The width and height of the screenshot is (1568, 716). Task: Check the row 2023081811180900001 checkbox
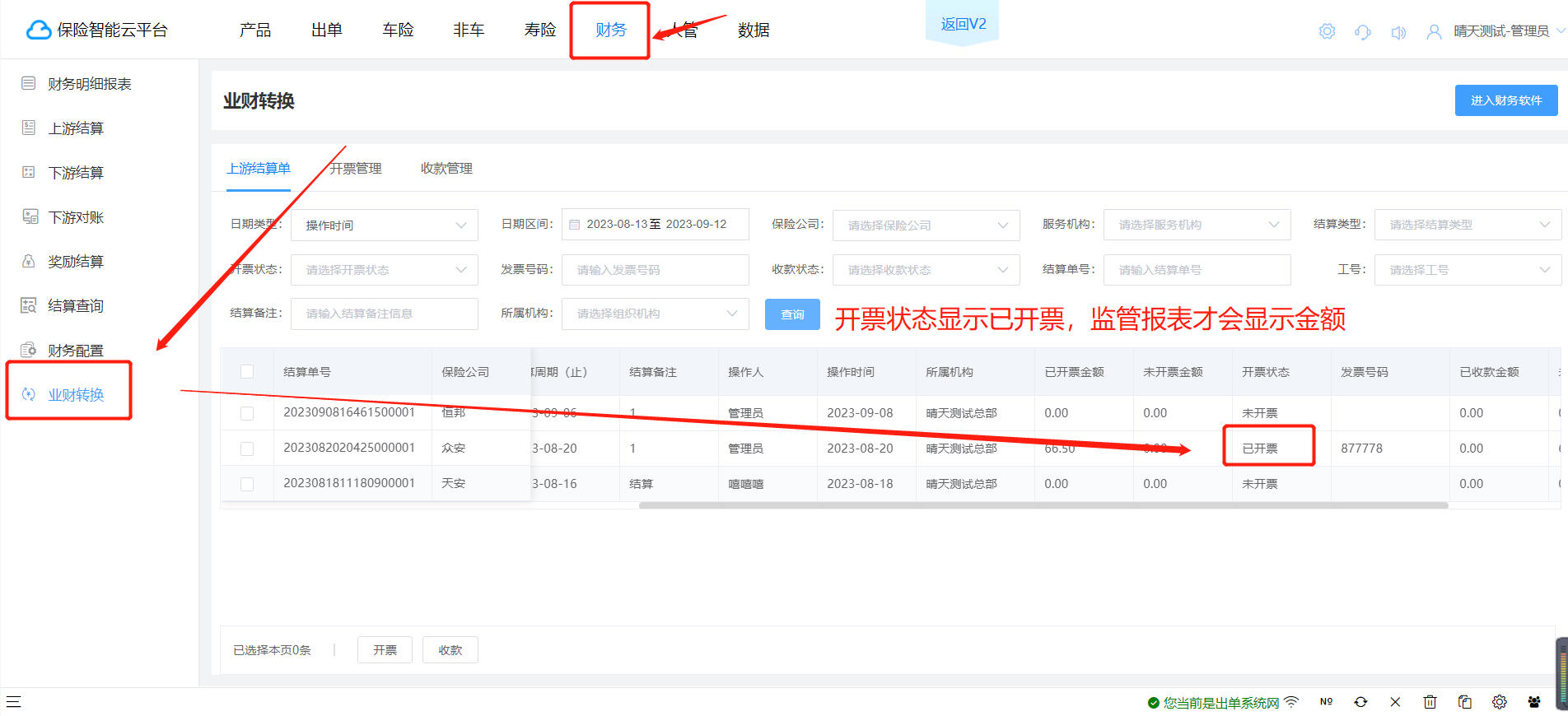tap(247, 484)
